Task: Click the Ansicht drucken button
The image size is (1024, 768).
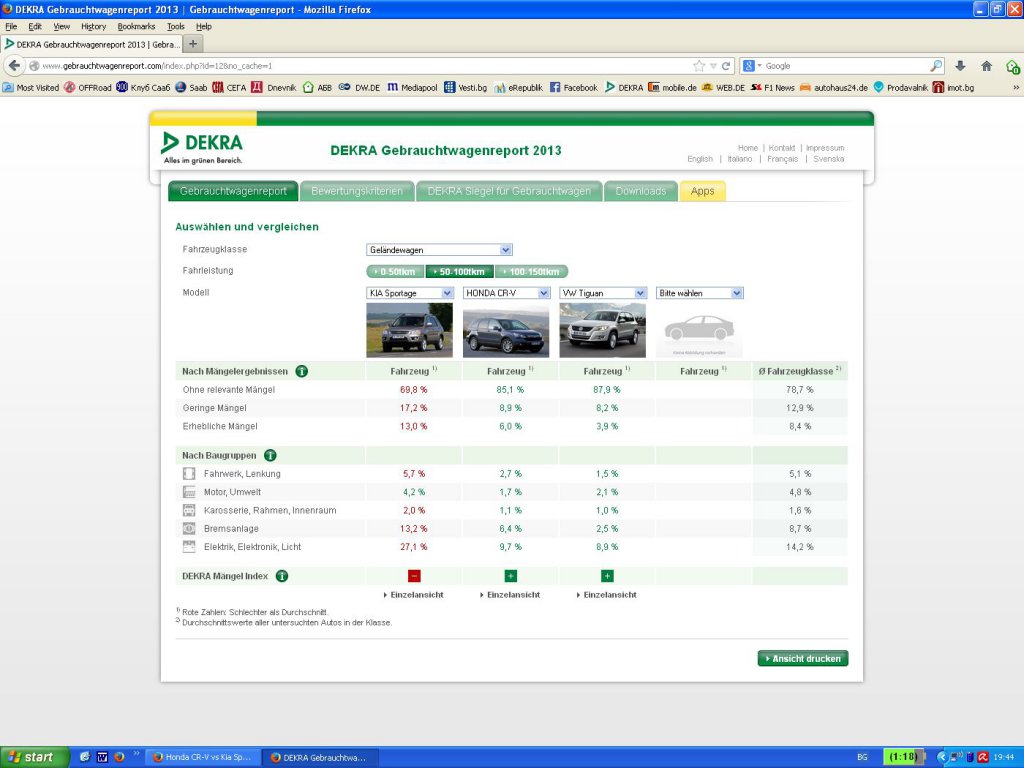Action: pos(803,658)
